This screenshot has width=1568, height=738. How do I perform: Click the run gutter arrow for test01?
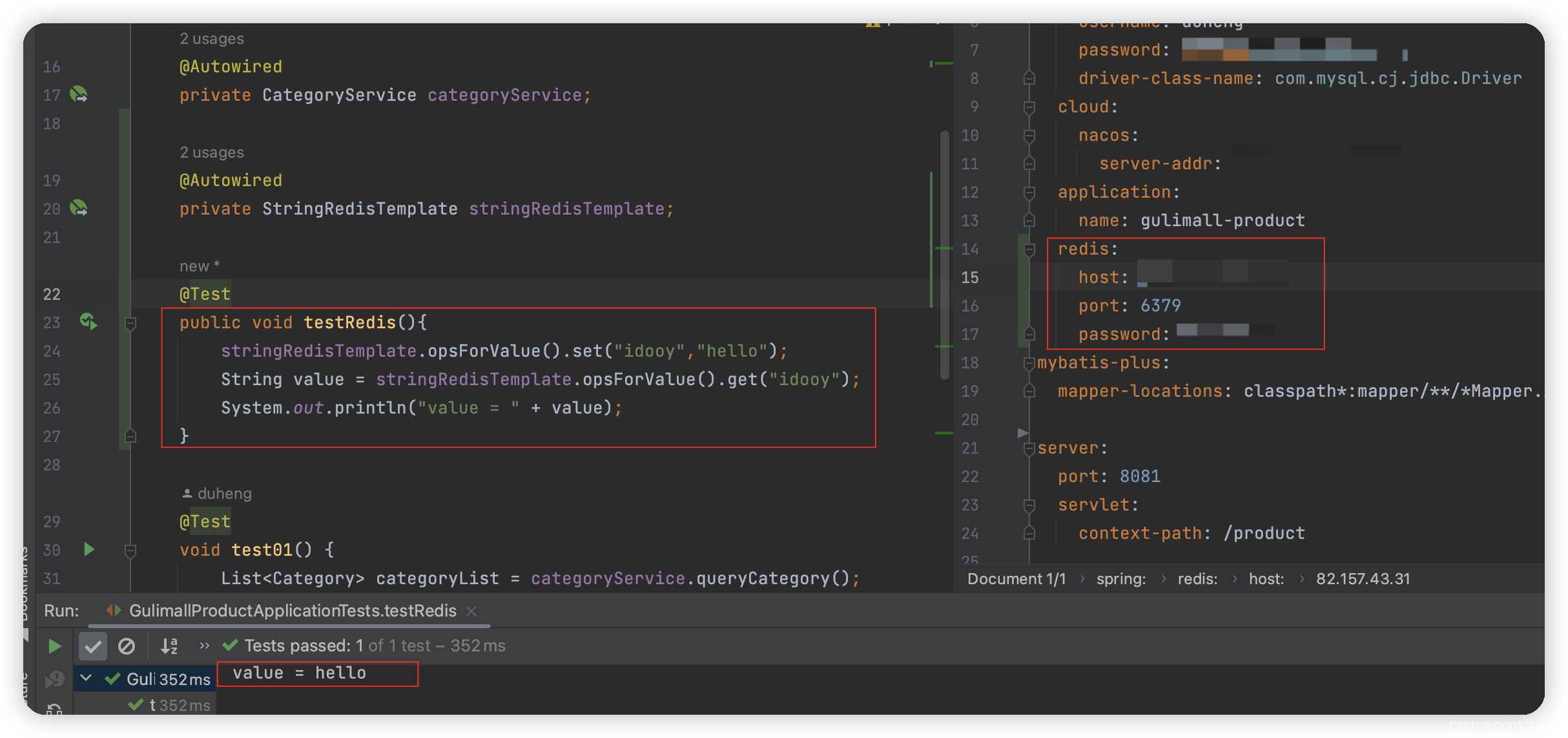point(89,549)
